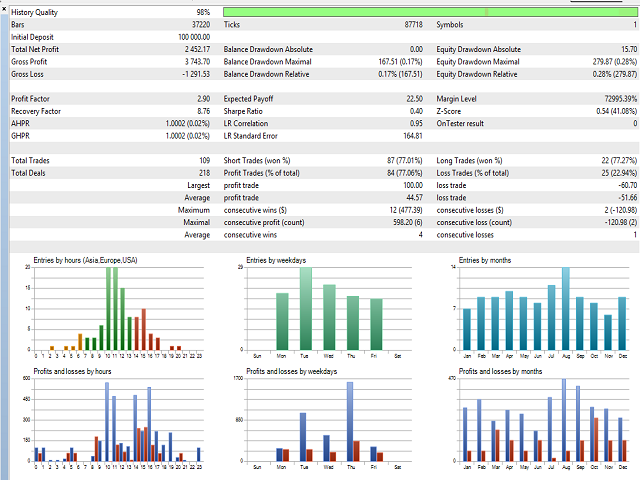Click the Long Trades (won %) label
This screenshot has width=640, height=480.
click(470, 160)
